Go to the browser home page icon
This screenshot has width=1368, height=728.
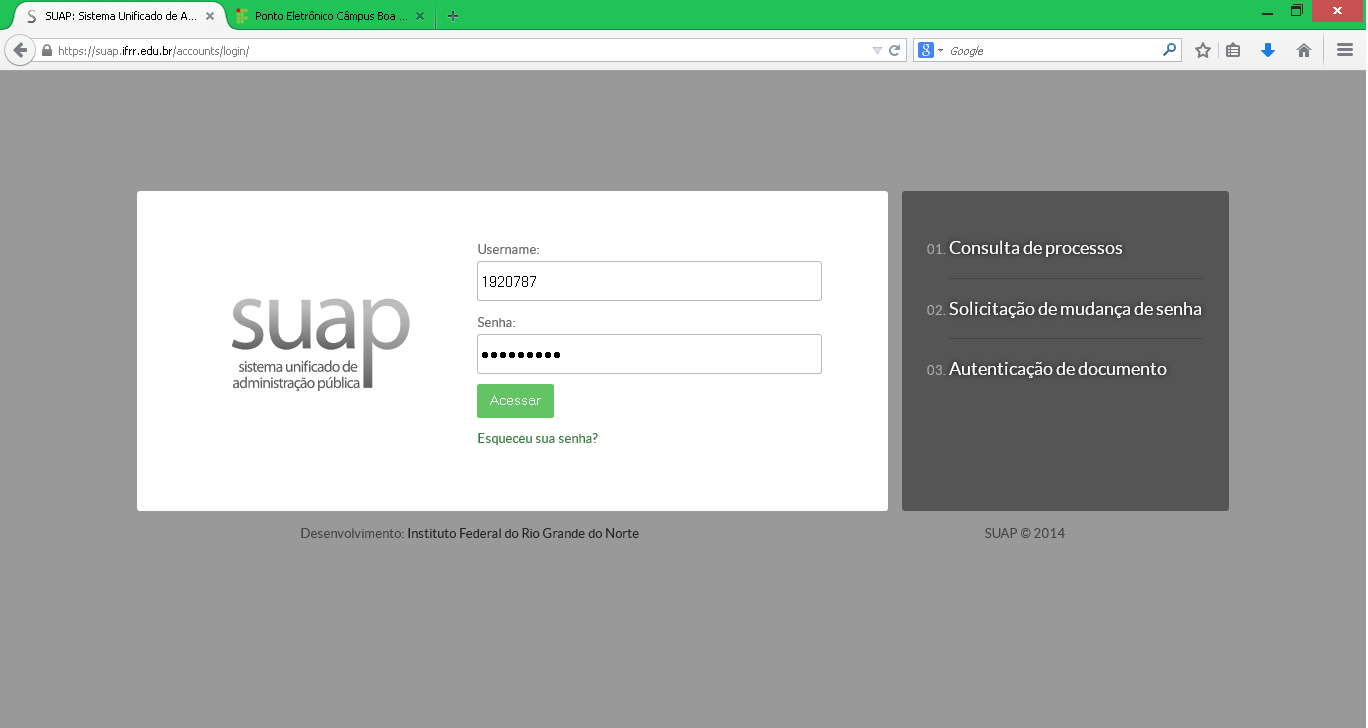pos(1304,50)
